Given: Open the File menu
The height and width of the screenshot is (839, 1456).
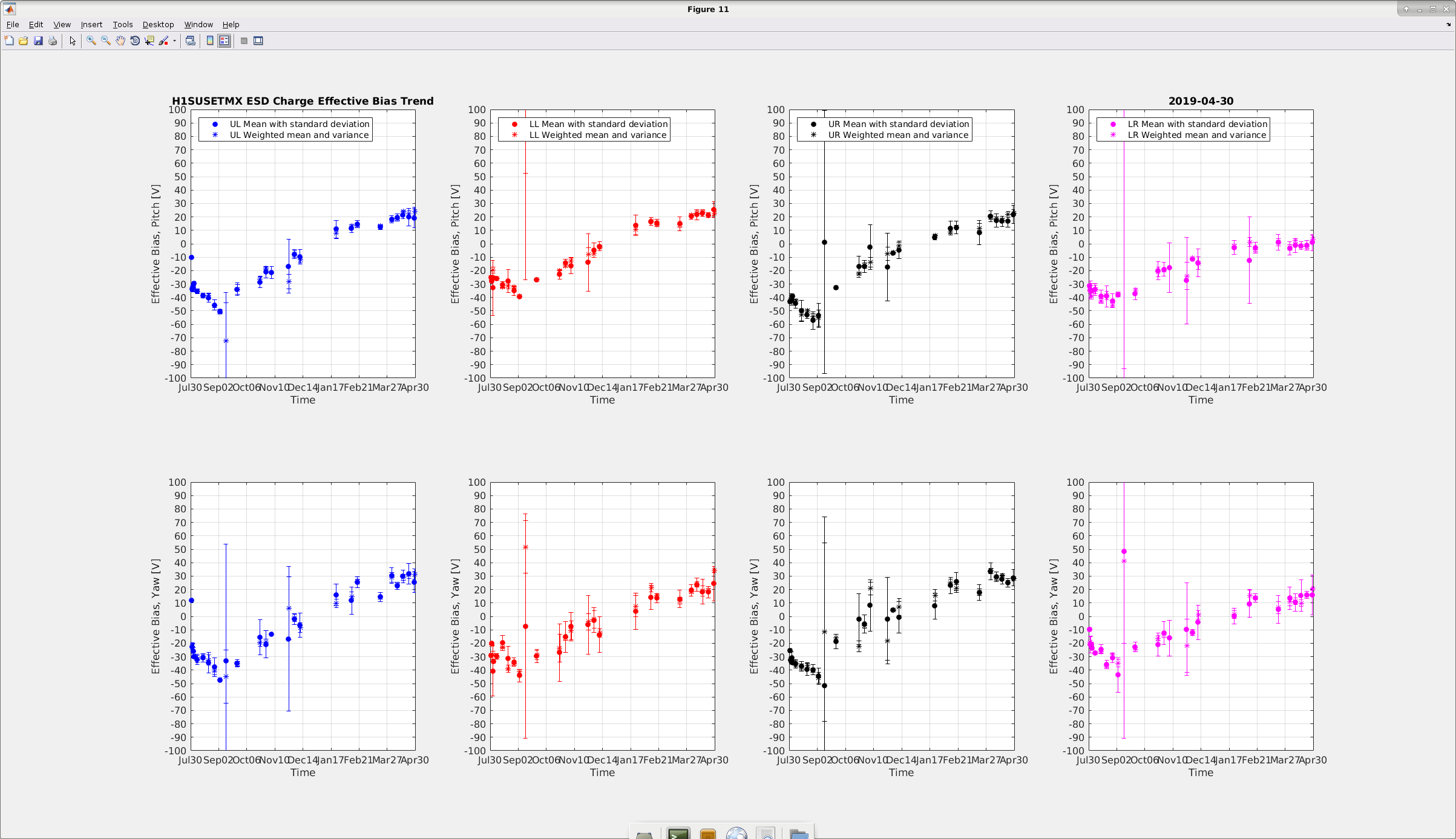Looking at the screenshot, I should click(x=13, y=25).
